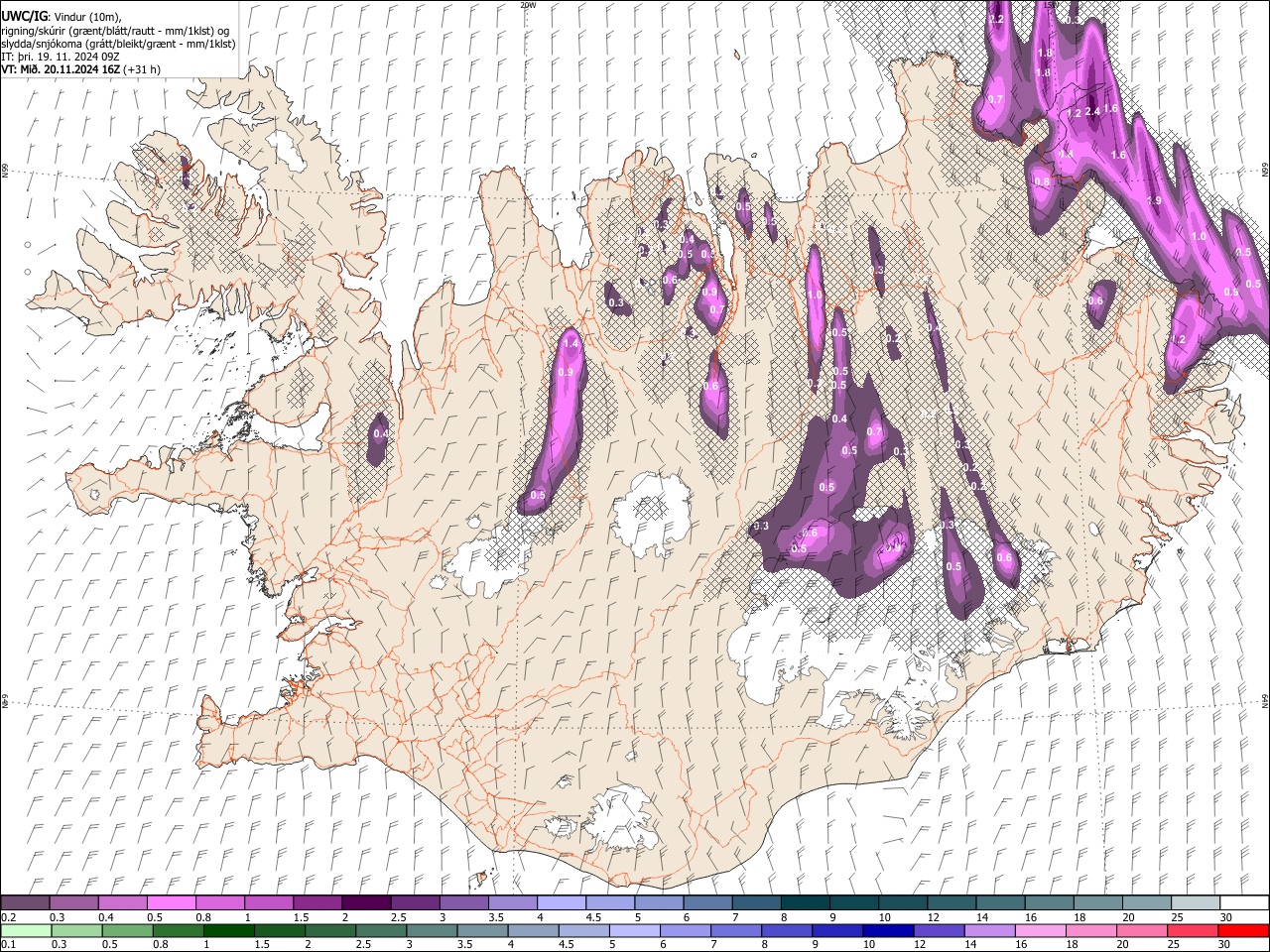Viewport: 1270px width, 952px height.
Task: Pick the 7–8 blue swatch in the lower legend
Action: tap(736, 930)
